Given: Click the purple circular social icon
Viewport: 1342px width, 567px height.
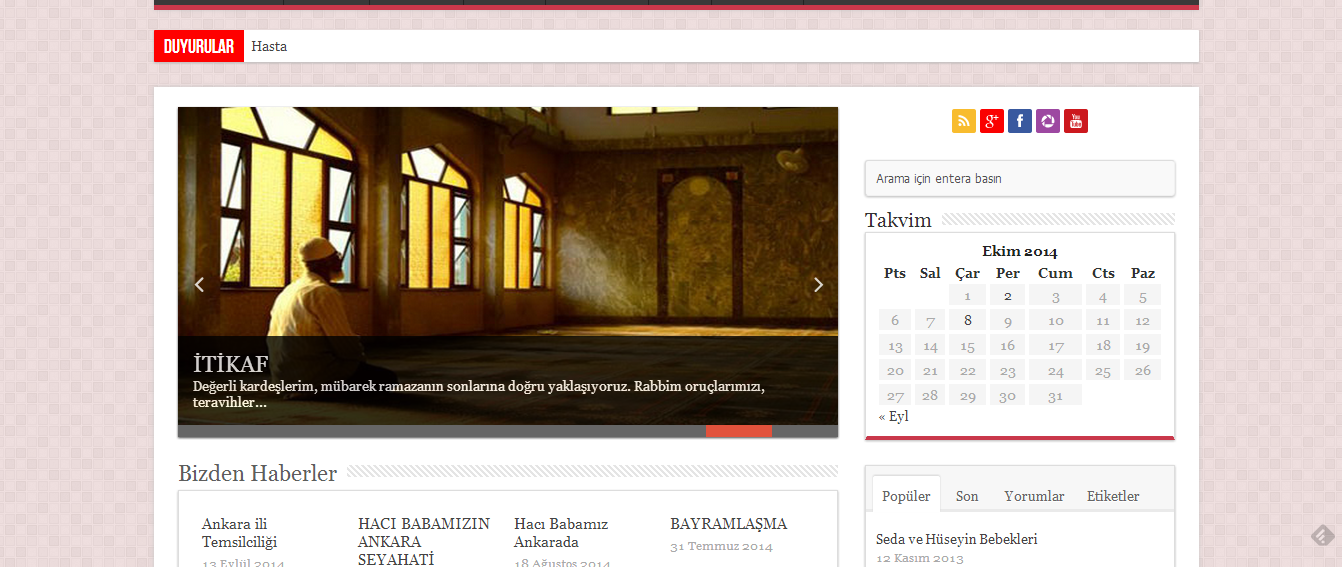Looking at the screenshot, I should tap(1047, 121).
